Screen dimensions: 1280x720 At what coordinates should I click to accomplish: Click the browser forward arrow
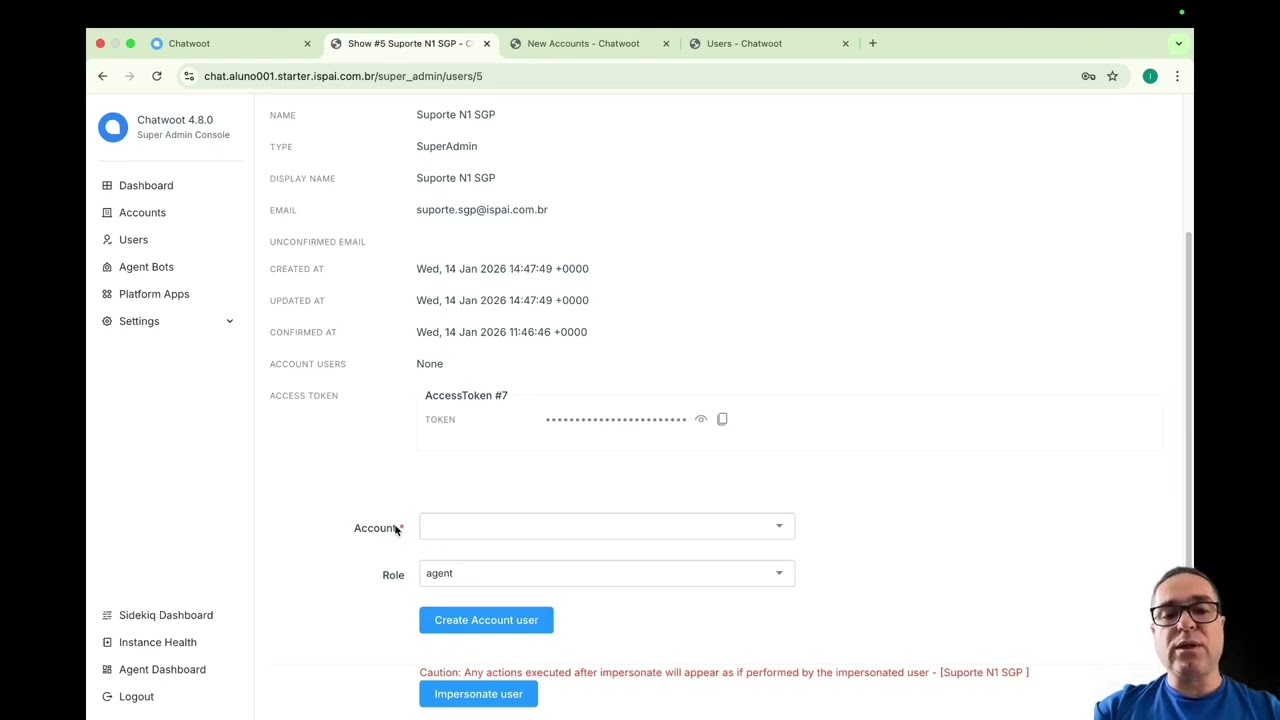click(x=130, y=76)
